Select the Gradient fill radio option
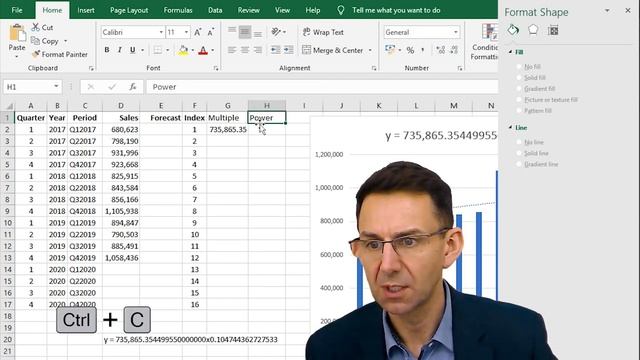This screenshot has width=640, height=360. [x=519, y=89]
